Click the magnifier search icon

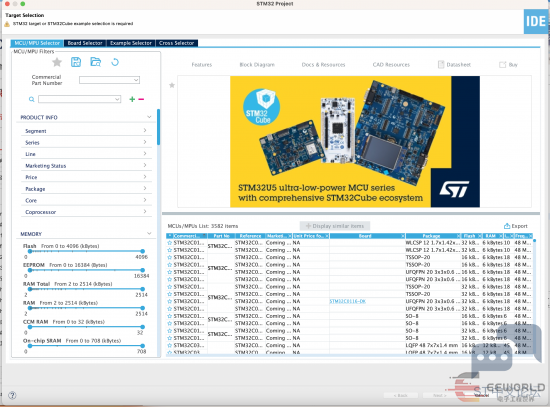32,99
